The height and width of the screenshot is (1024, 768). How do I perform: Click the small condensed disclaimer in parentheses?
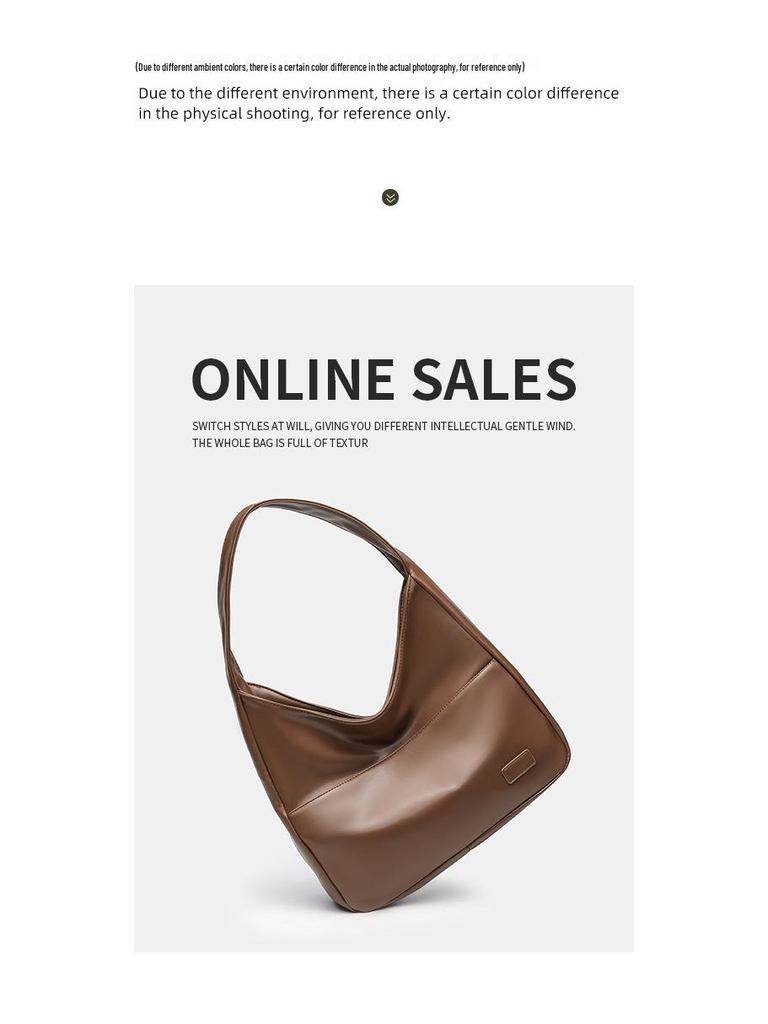(330, 67)
